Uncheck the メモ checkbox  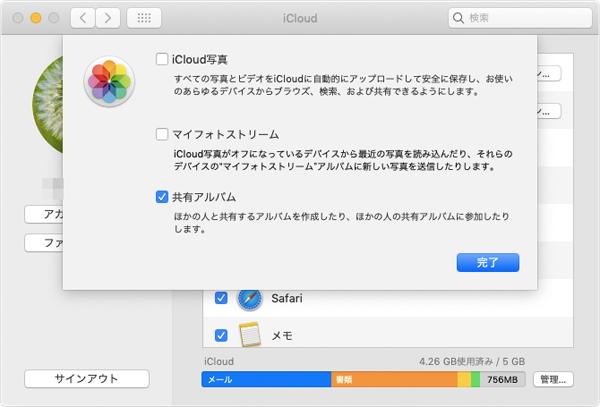coord(221,335)
